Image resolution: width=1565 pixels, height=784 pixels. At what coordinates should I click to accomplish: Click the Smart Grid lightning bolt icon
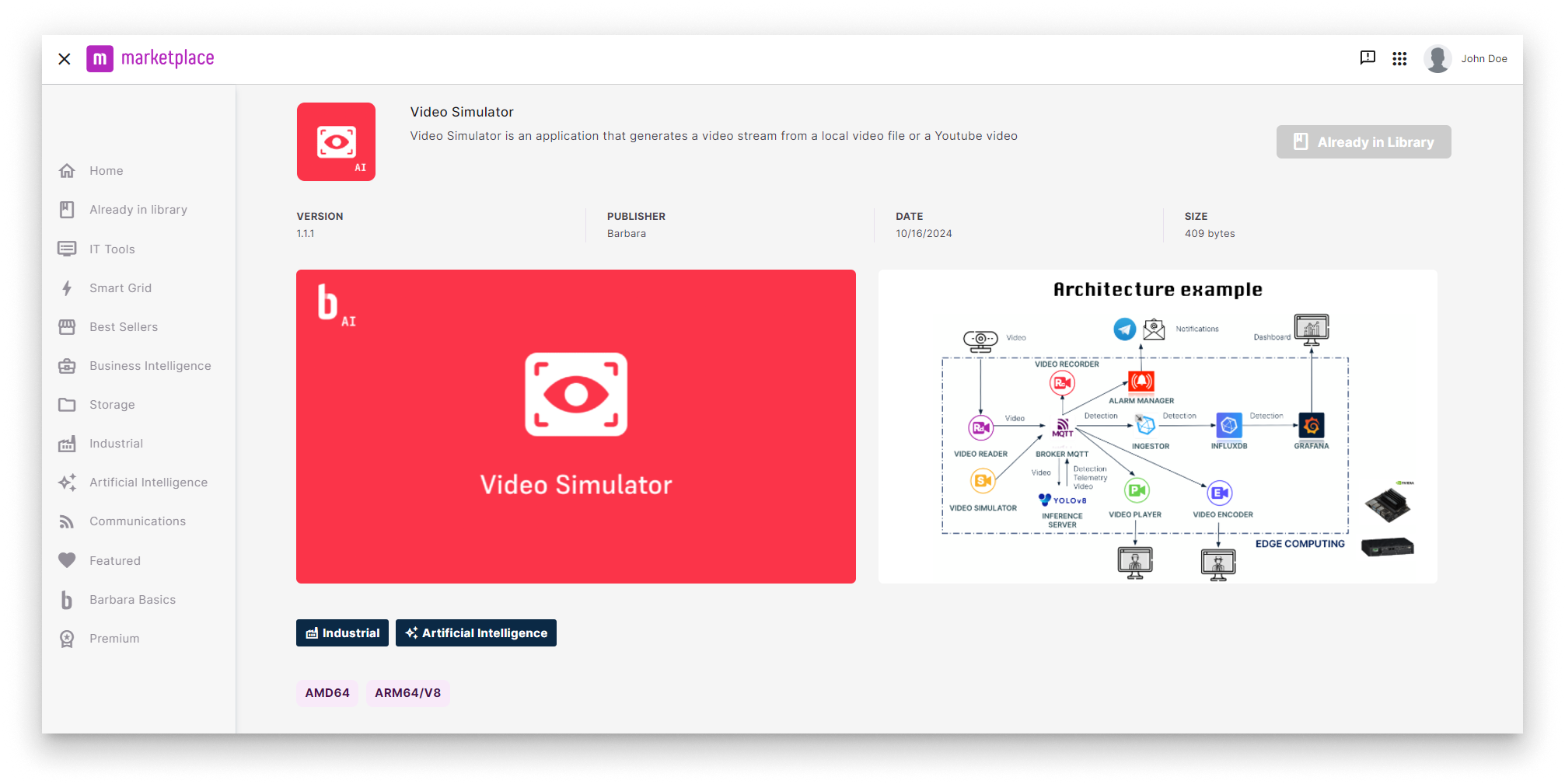[x=68, y=288]
